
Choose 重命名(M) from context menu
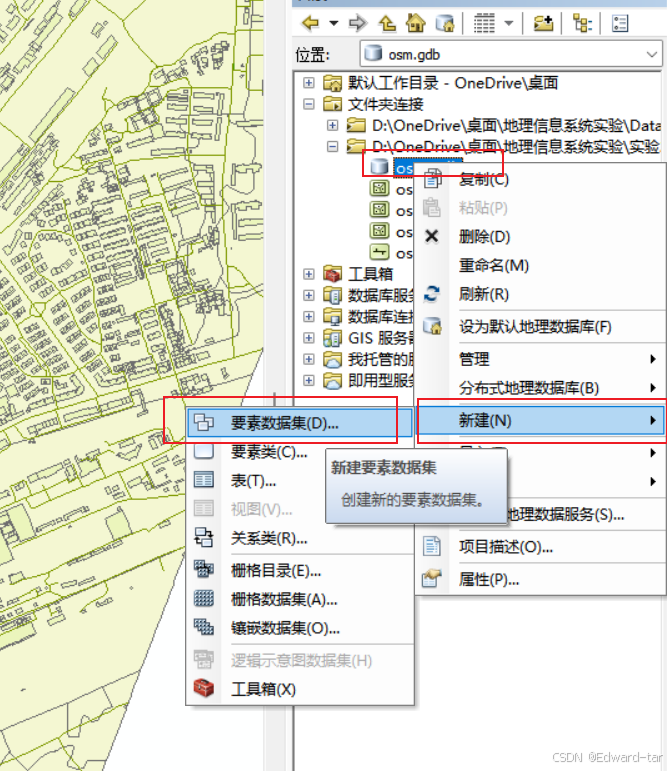494,266
